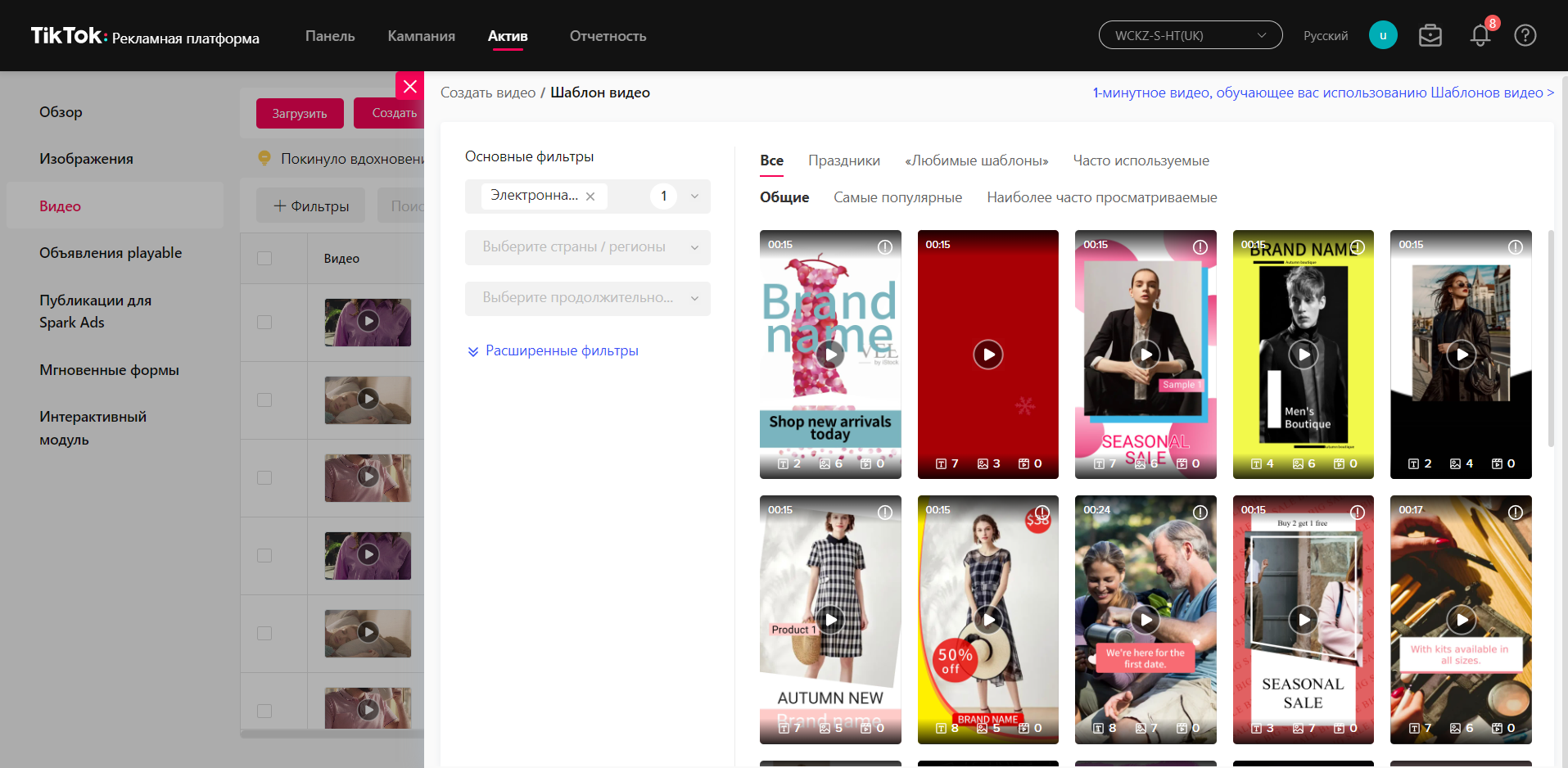Image resolution: width=1568 pixels, height=768 pixels.
Task: Show info for the Brand name dress template
Action: [x=885, y=247]
